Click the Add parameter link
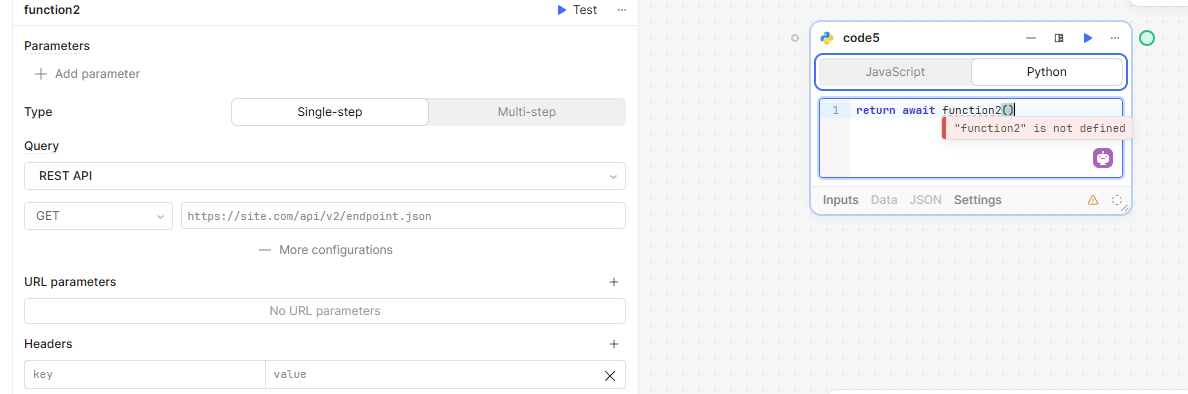Screen dimensions: 1188x394 pyautogui.click(x=87, y=74)
